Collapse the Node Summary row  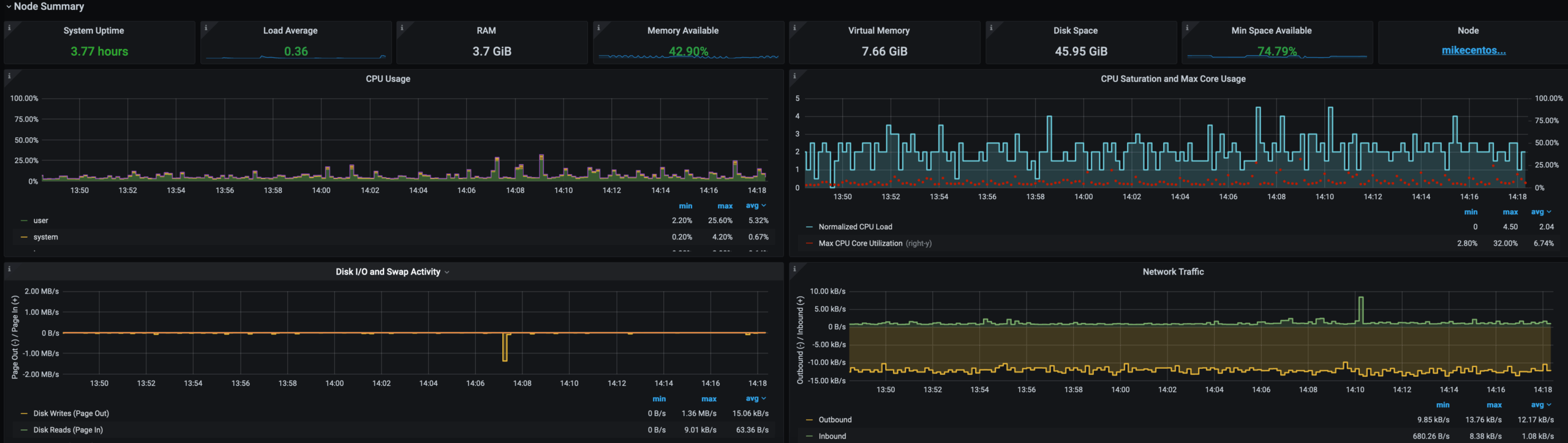coord(45,6)
